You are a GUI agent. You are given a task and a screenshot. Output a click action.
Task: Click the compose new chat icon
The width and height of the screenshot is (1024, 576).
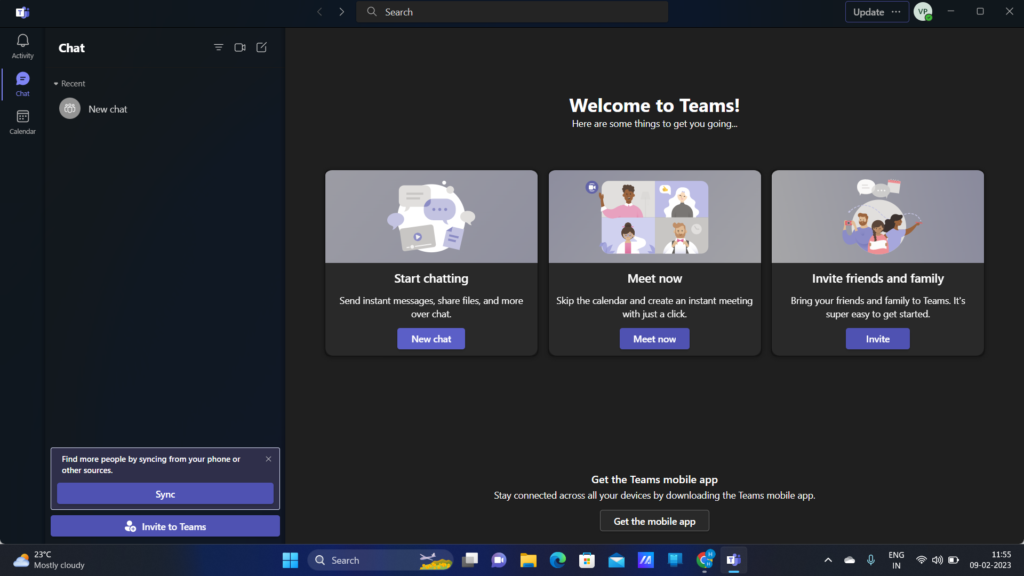tap(261, 48)
